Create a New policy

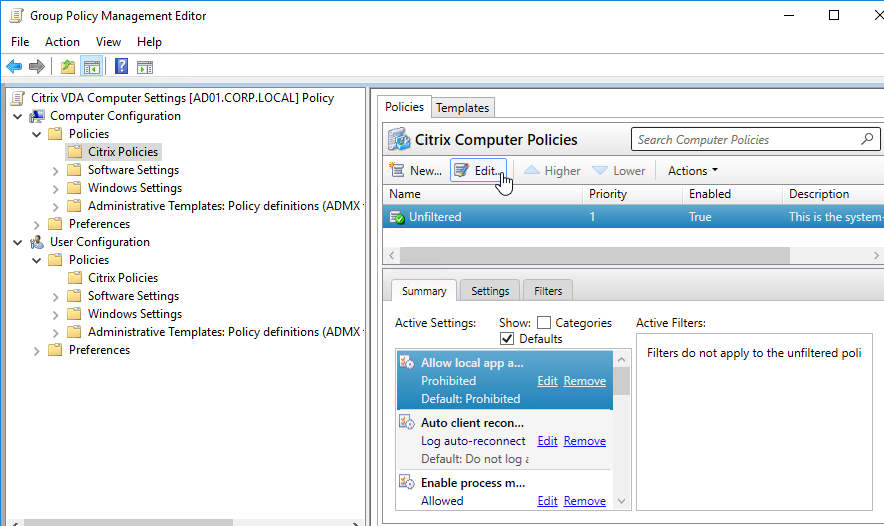point(416,170)
